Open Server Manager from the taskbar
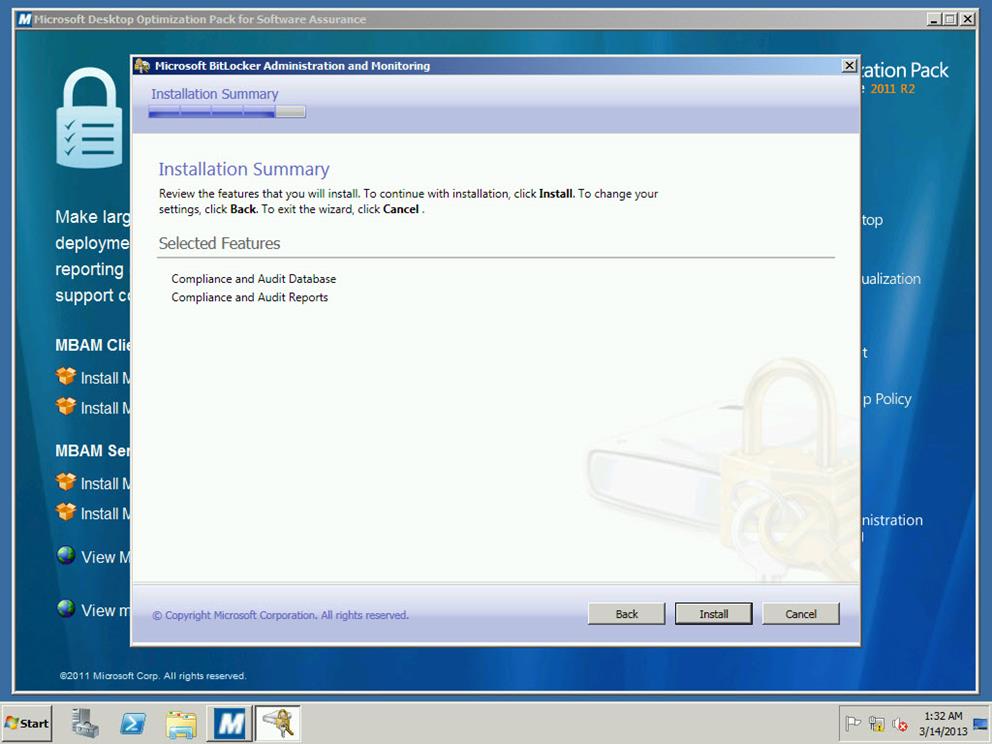The image size is (992, 744). pos(85,723)
